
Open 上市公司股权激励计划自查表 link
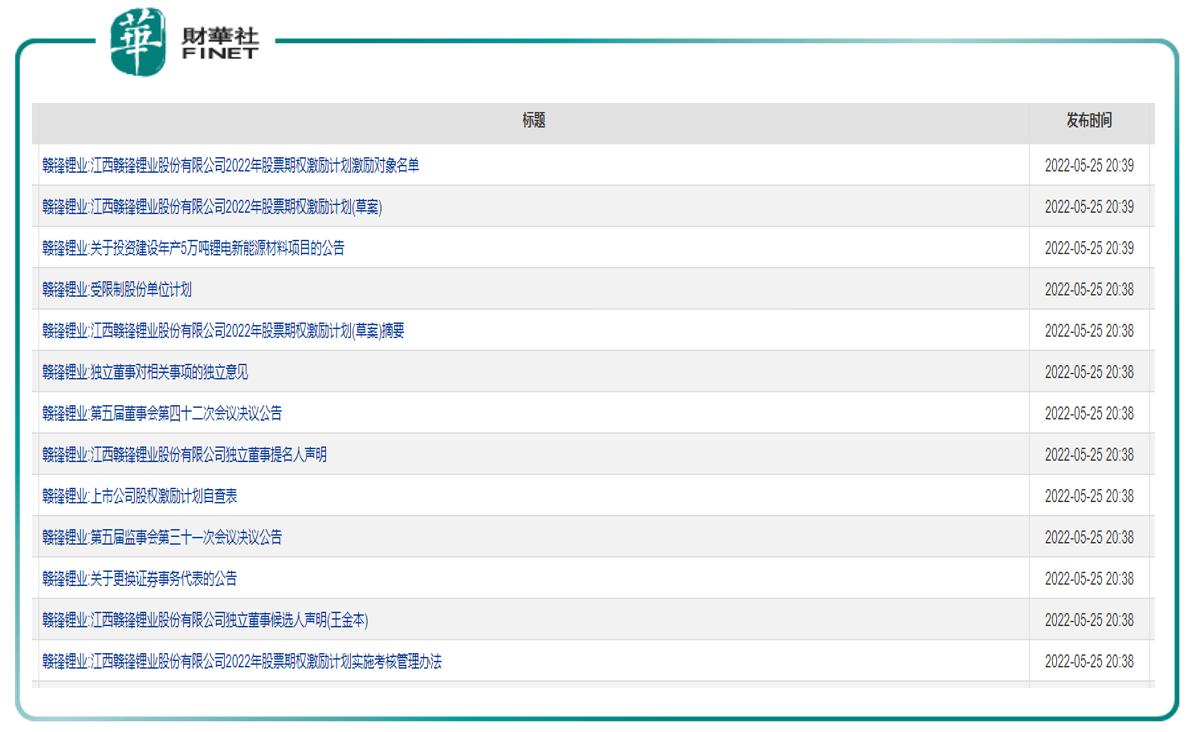coord(140,497)
